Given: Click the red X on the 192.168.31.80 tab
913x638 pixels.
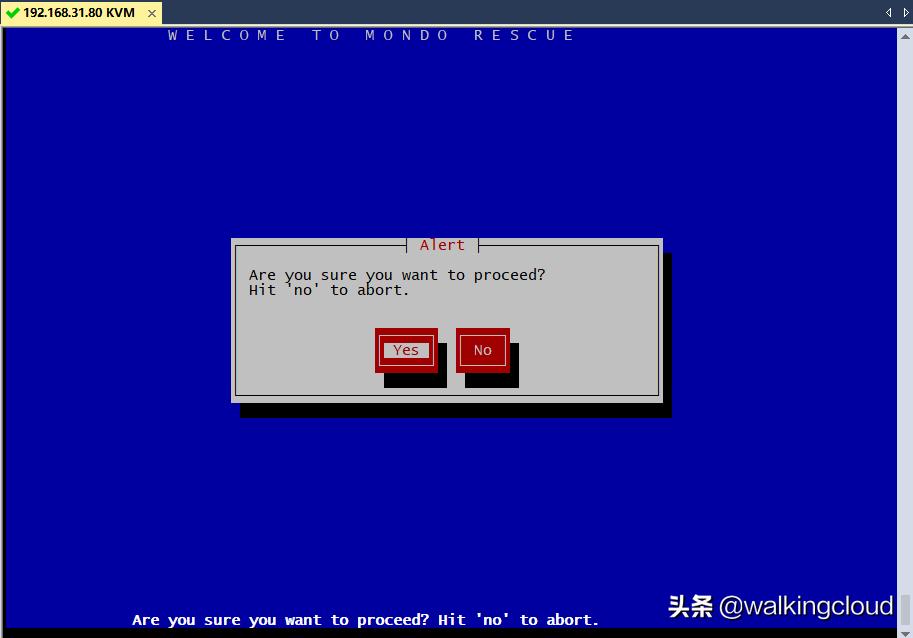Looking at the screenshot, I should tap(151, 15).
